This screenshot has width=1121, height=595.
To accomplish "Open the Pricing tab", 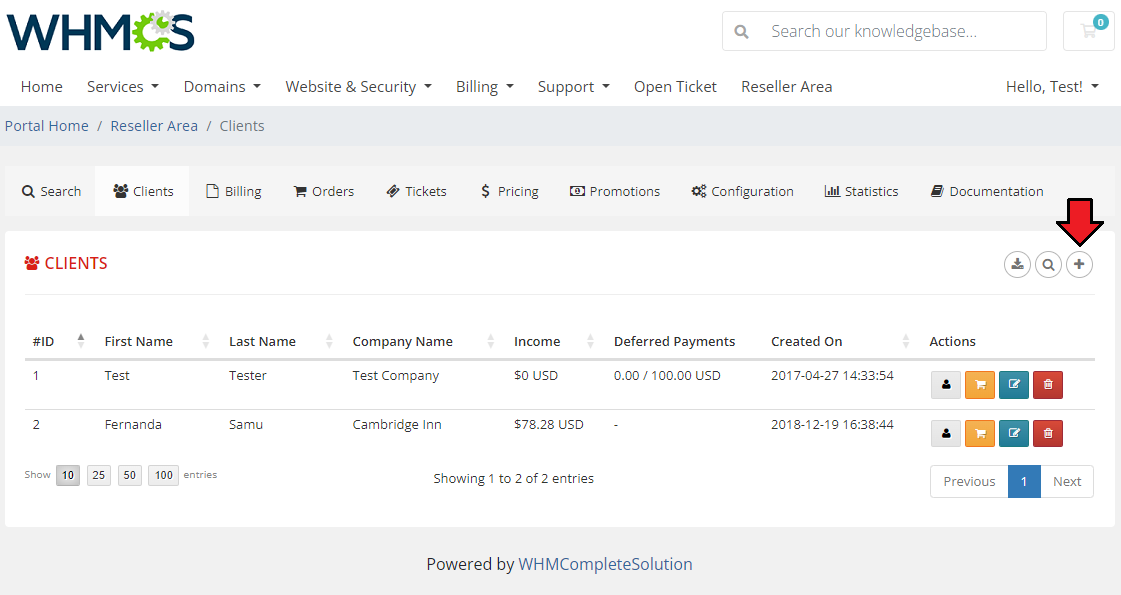I will (x=509, y=191).
